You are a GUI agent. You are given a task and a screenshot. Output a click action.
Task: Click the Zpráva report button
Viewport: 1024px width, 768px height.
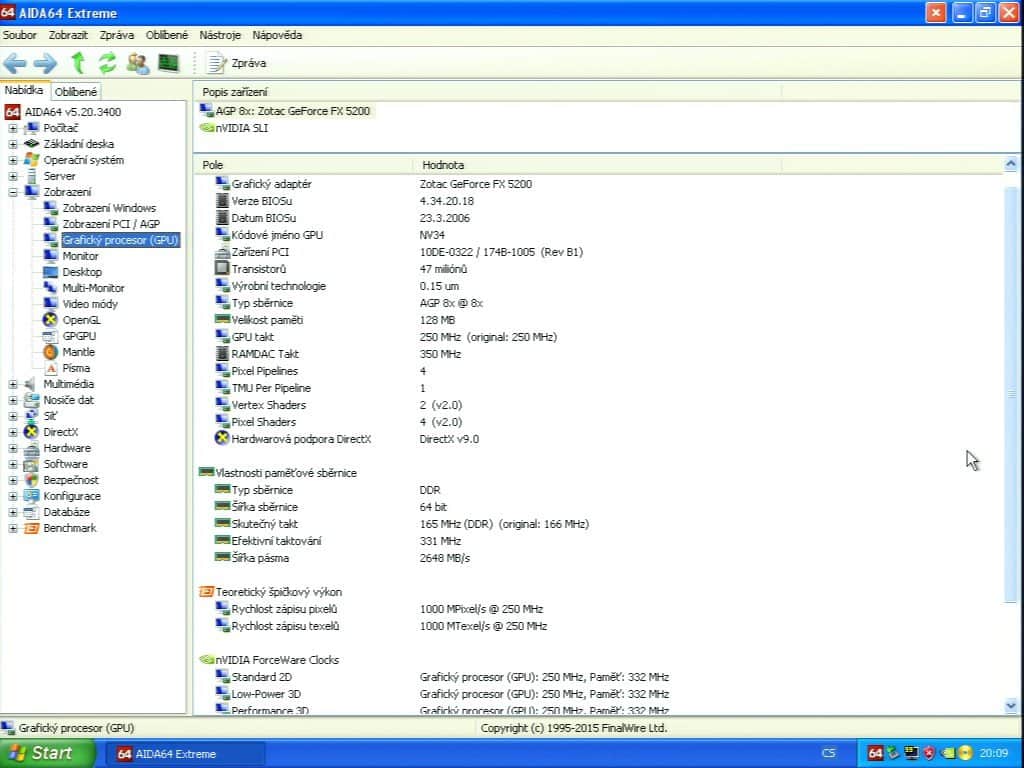[x=236, y=63]
